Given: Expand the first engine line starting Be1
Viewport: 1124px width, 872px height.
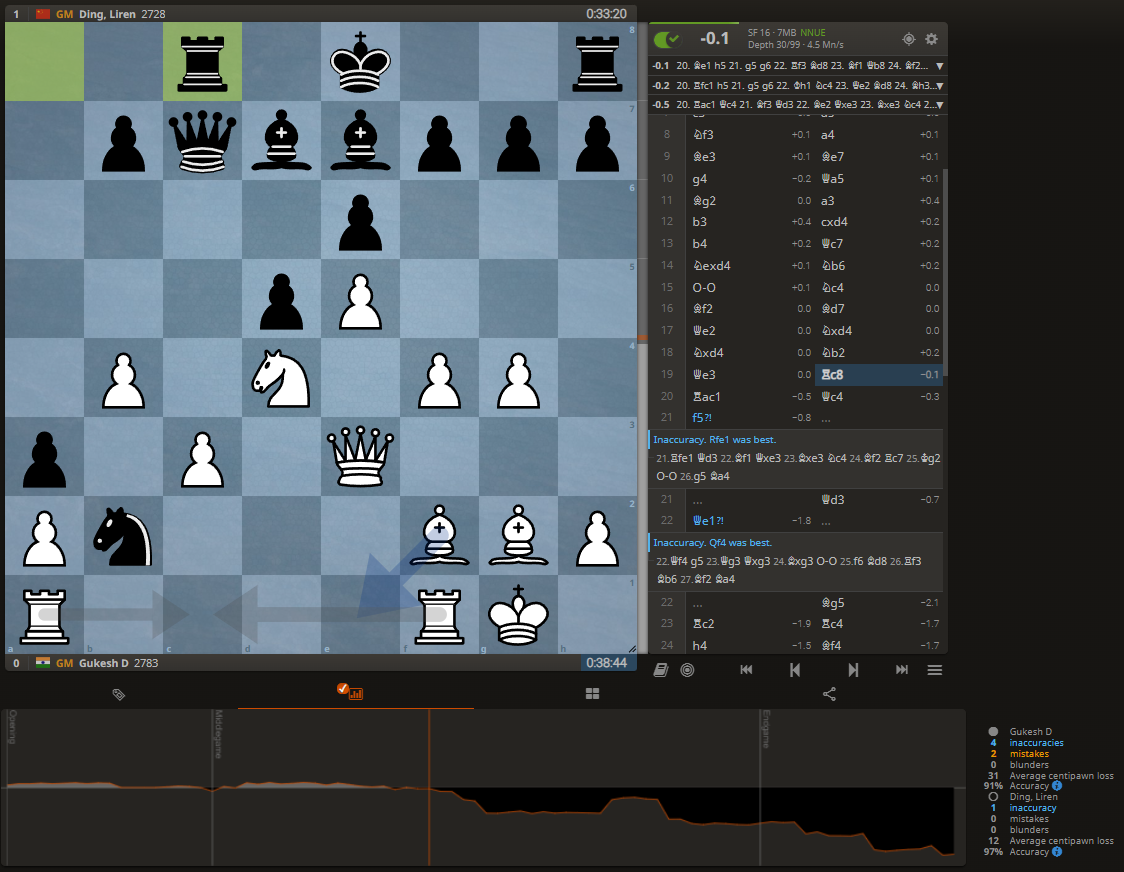Looking at the screenshot, I should 939,66.
